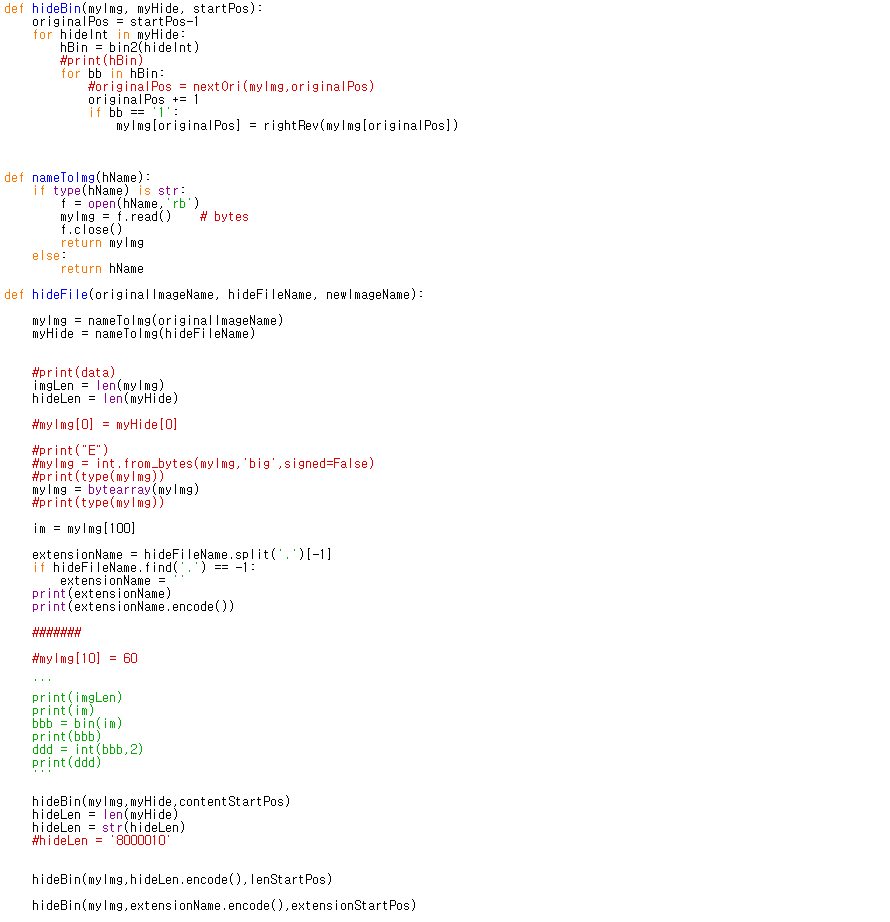
Task: Click the hideBin call with contentStartPos
Action: [x=161, y=801]
